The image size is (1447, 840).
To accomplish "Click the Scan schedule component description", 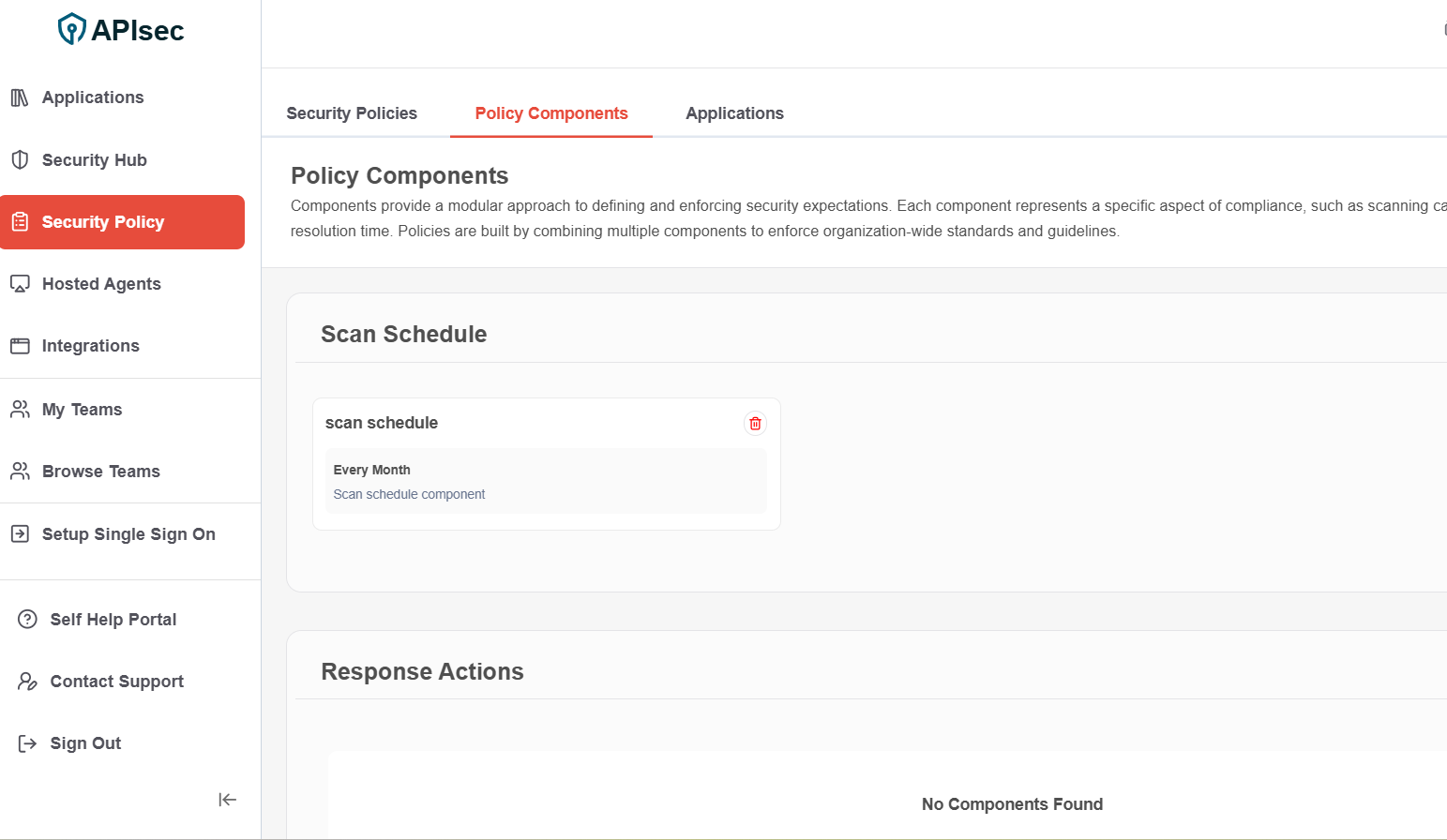I will point(409,494).
